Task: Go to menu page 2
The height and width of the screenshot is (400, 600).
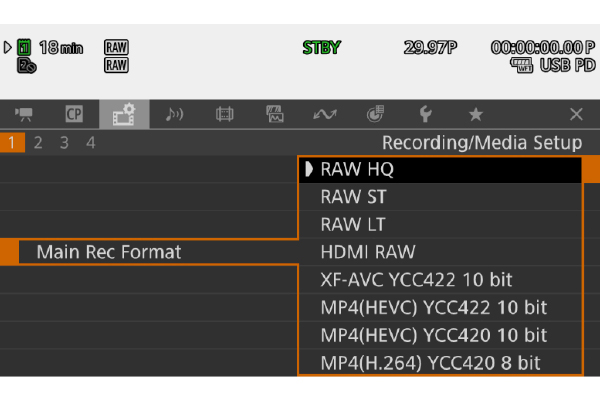Action: coord(39,143)
